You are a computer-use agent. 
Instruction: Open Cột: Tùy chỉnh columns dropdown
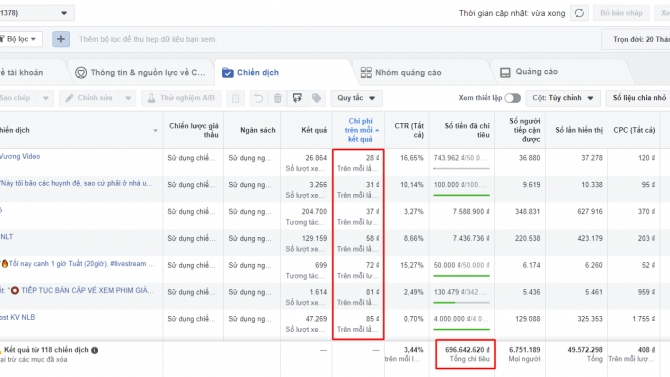[563, 98]
